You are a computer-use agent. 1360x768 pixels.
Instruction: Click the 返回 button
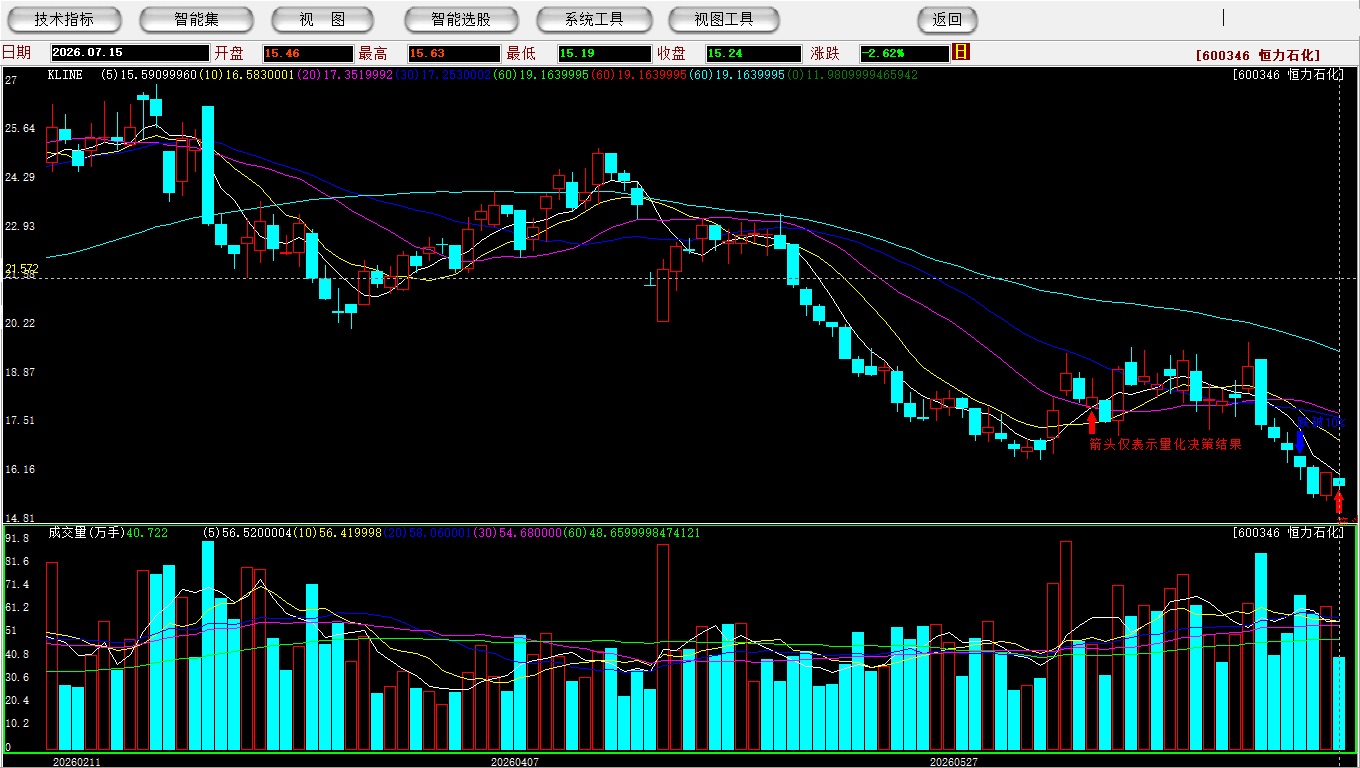pos(947,19)
